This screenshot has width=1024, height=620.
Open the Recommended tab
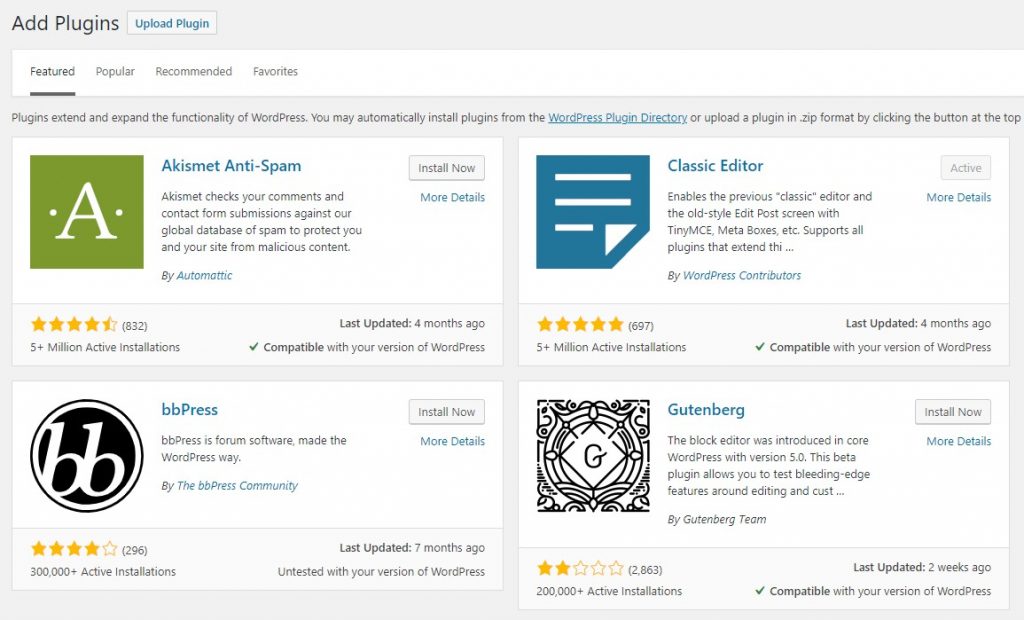[193, 71]
